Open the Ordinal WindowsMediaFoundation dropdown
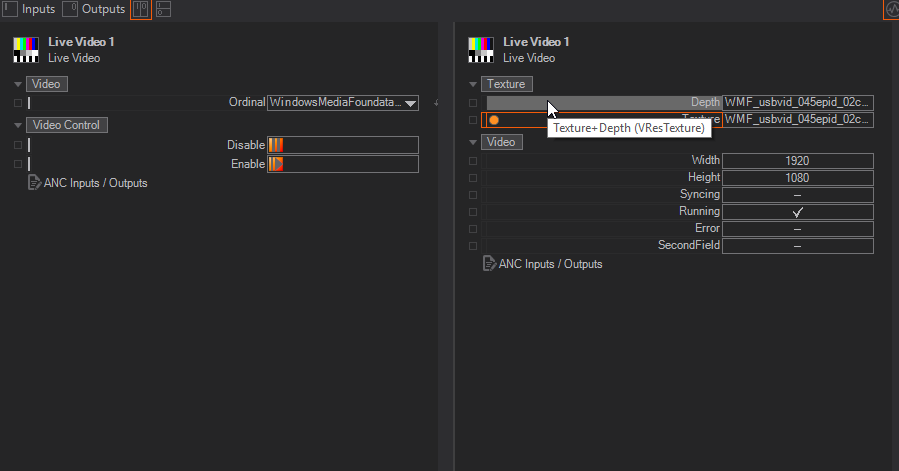Image resolution: width=899 pixels, height=471 pixels. 410,103
